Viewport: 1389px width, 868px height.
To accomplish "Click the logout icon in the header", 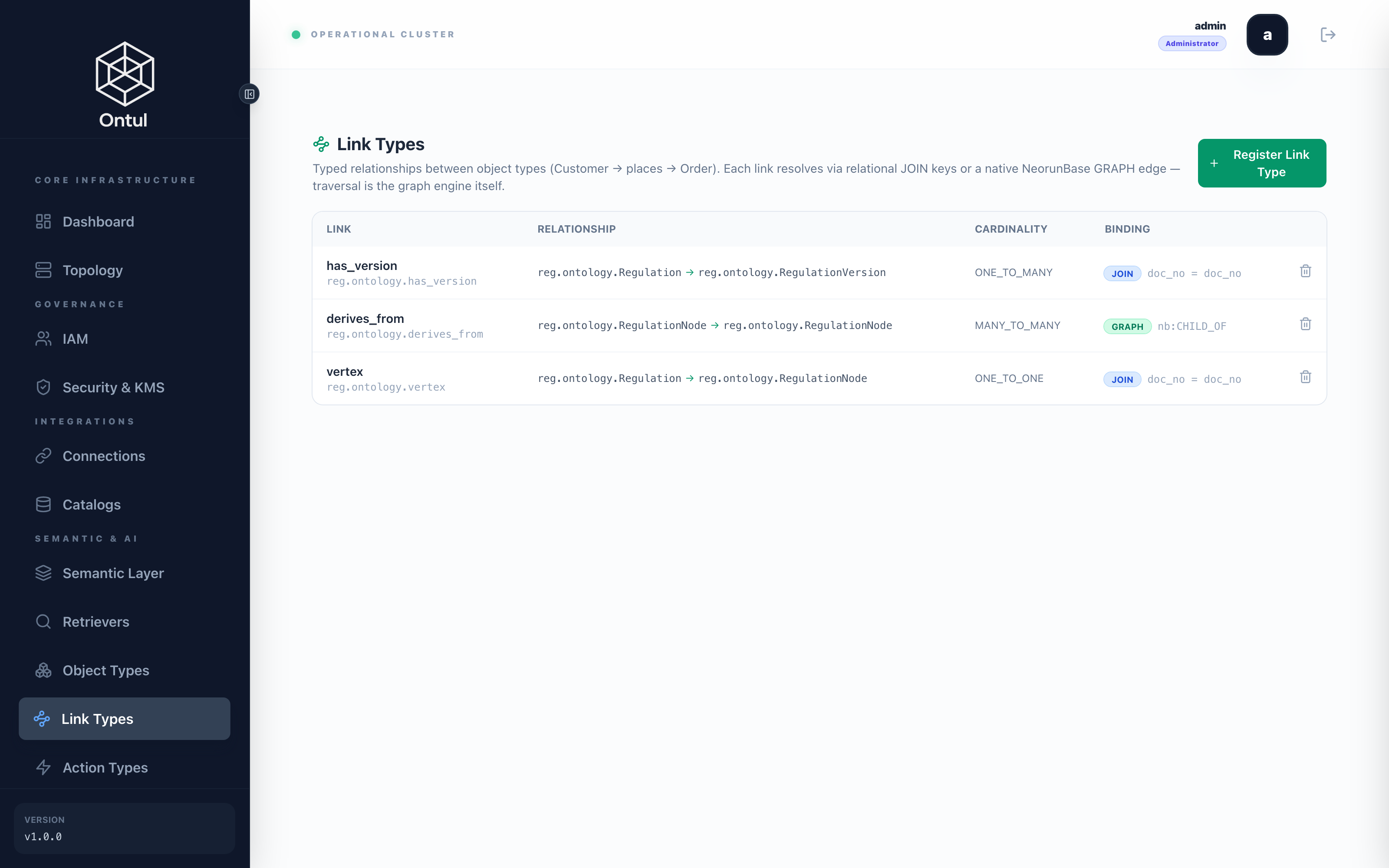I will tap(1328, 34).
